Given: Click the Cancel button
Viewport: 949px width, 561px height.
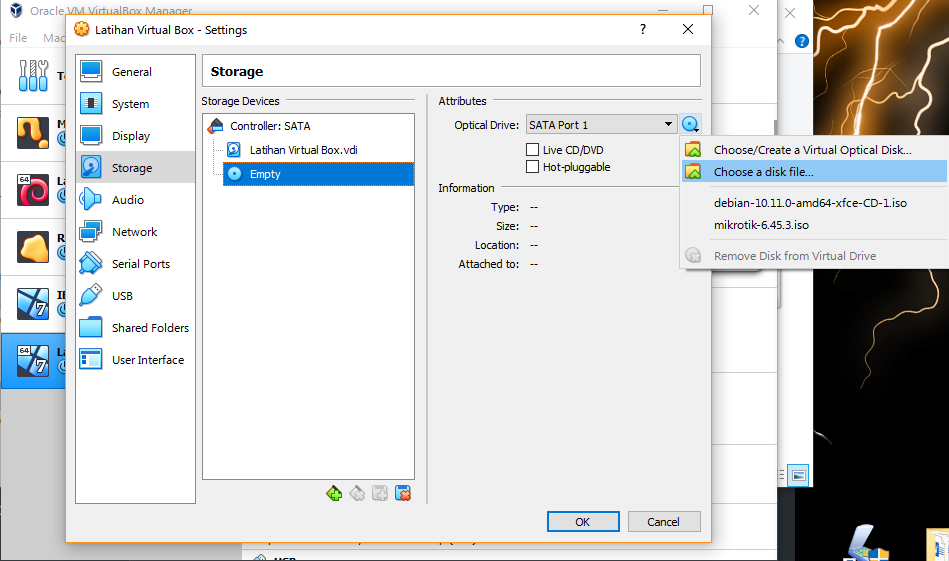Looking at the screenshot, I should (x=663, y=522).
